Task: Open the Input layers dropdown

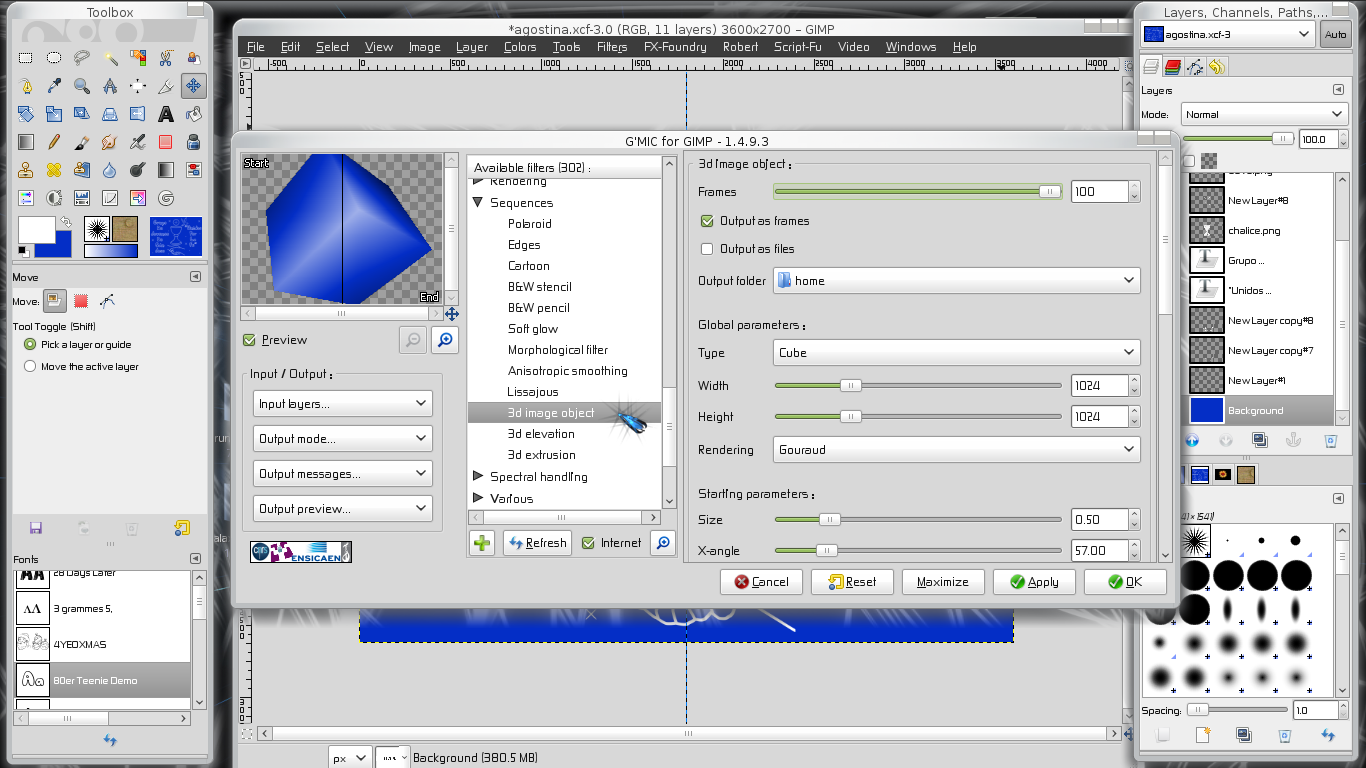Action: pos(342,404)
